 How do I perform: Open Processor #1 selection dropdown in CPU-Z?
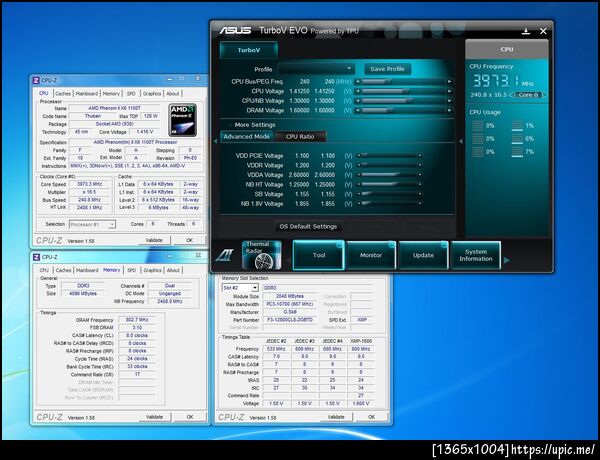92,224
